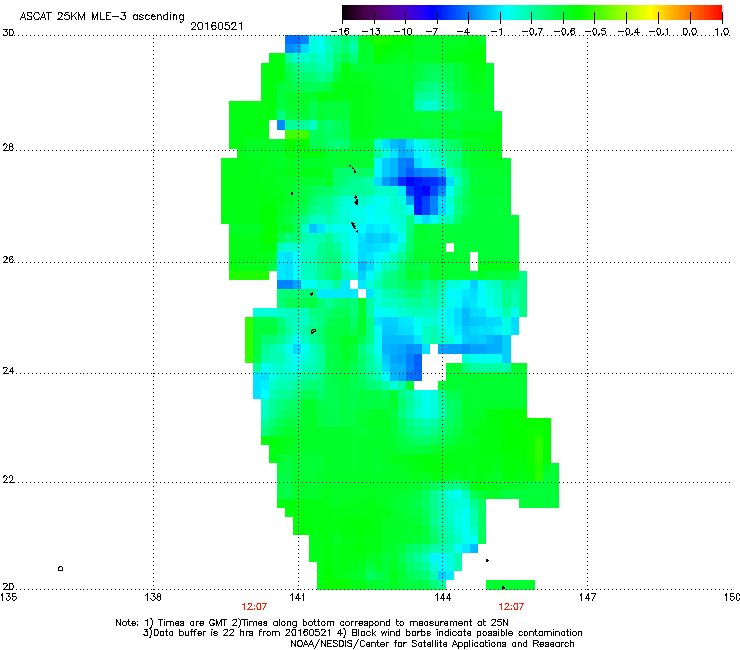Select the -0.4 color scale label
Image resolution: width=740 pixels, height=650 pixels.
pyautogui.click(x=629, y=32)
